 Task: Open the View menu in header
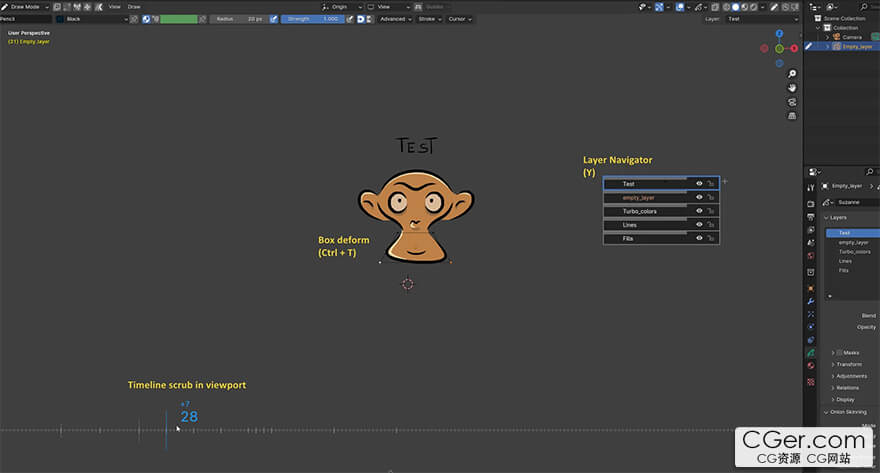pyautogui.click(x=114, y=6)
